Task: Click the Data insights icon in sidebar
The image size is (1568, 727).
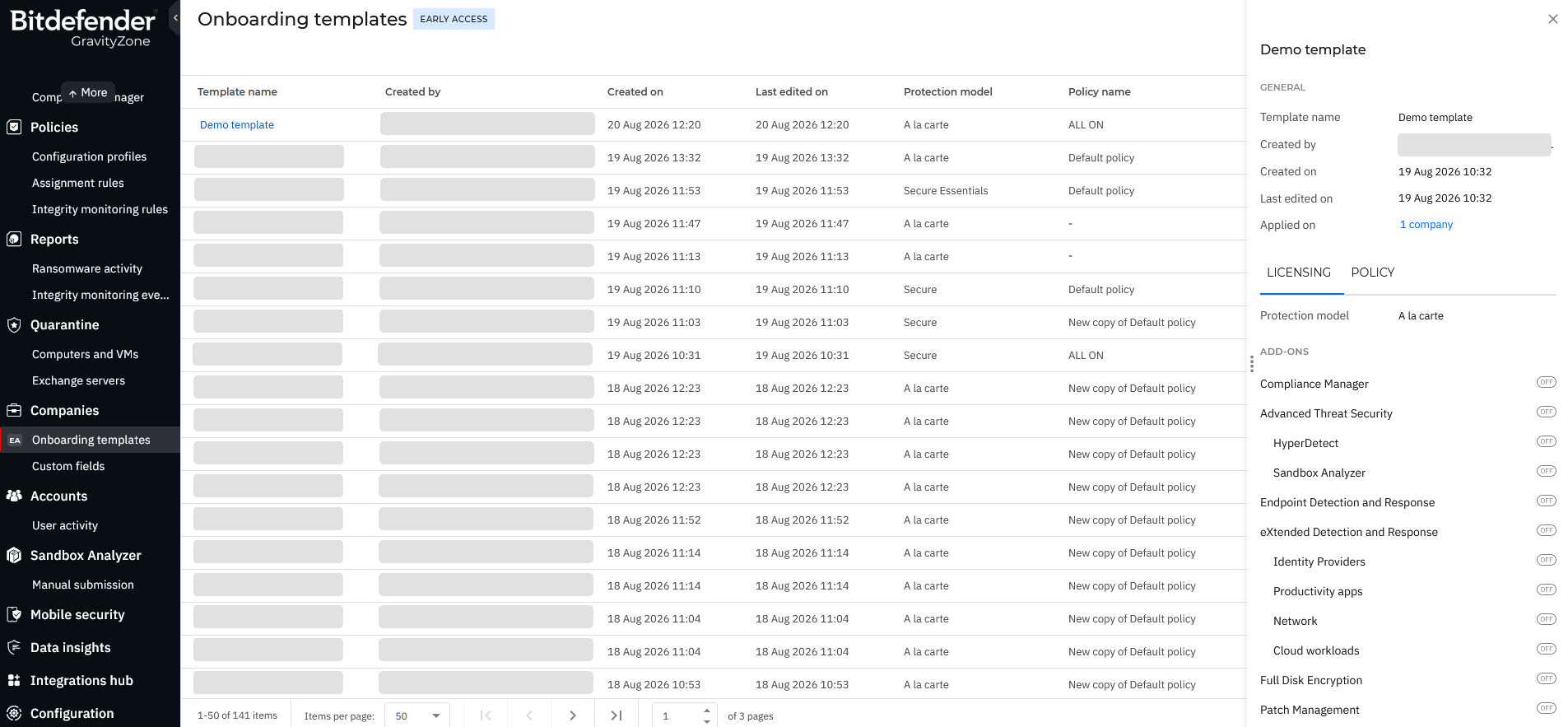Action: [14, 647]
